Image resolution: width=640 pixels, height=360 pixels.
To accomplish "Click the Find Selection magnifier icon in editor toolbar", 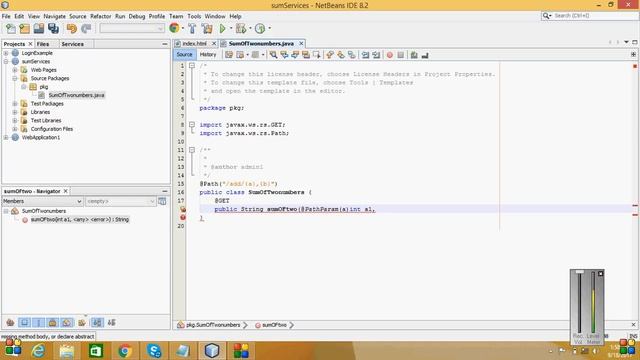I will [273, 55].
